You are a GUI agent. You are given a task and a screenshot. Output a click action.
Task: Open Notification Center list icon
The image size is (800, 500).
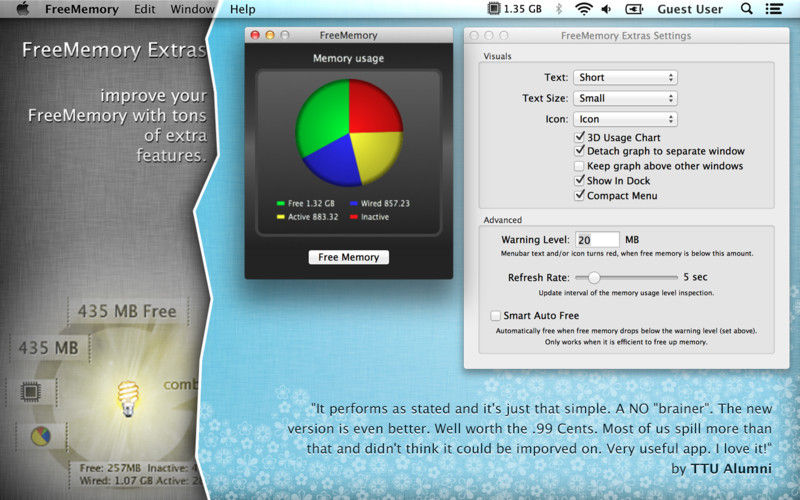coord(774,9)
